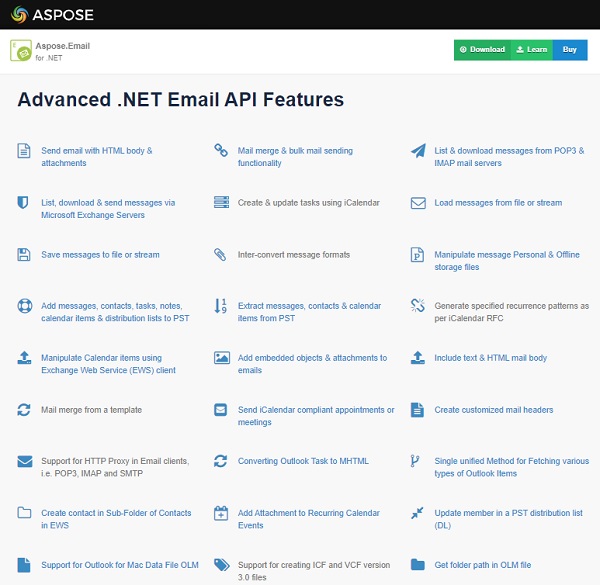Open Manipulate message Personal & Offline storage files link
600x585 pixels.
507,261
